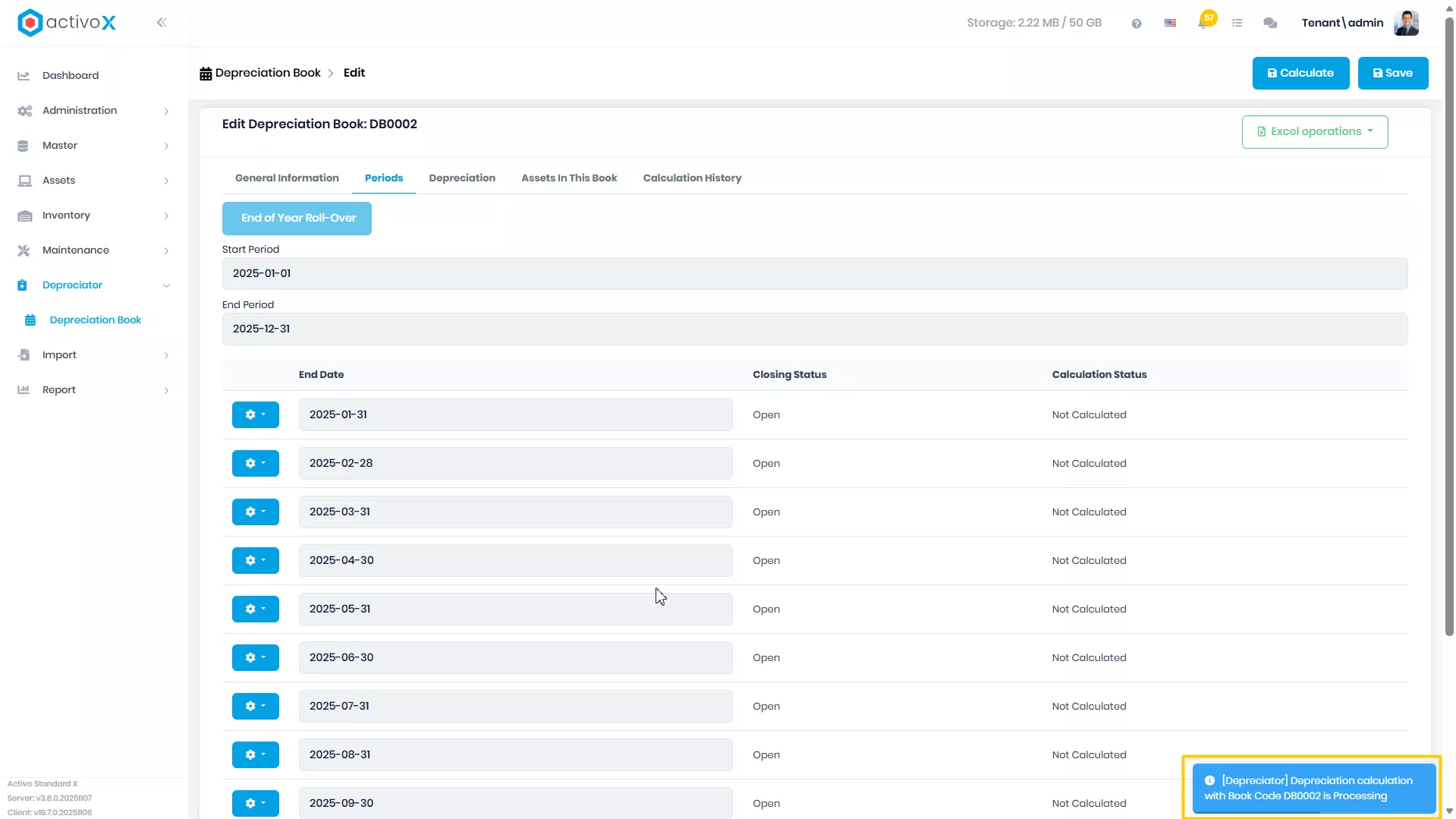Click the Storage usage text in header
1456x819 pixels.
point(1033,23)
